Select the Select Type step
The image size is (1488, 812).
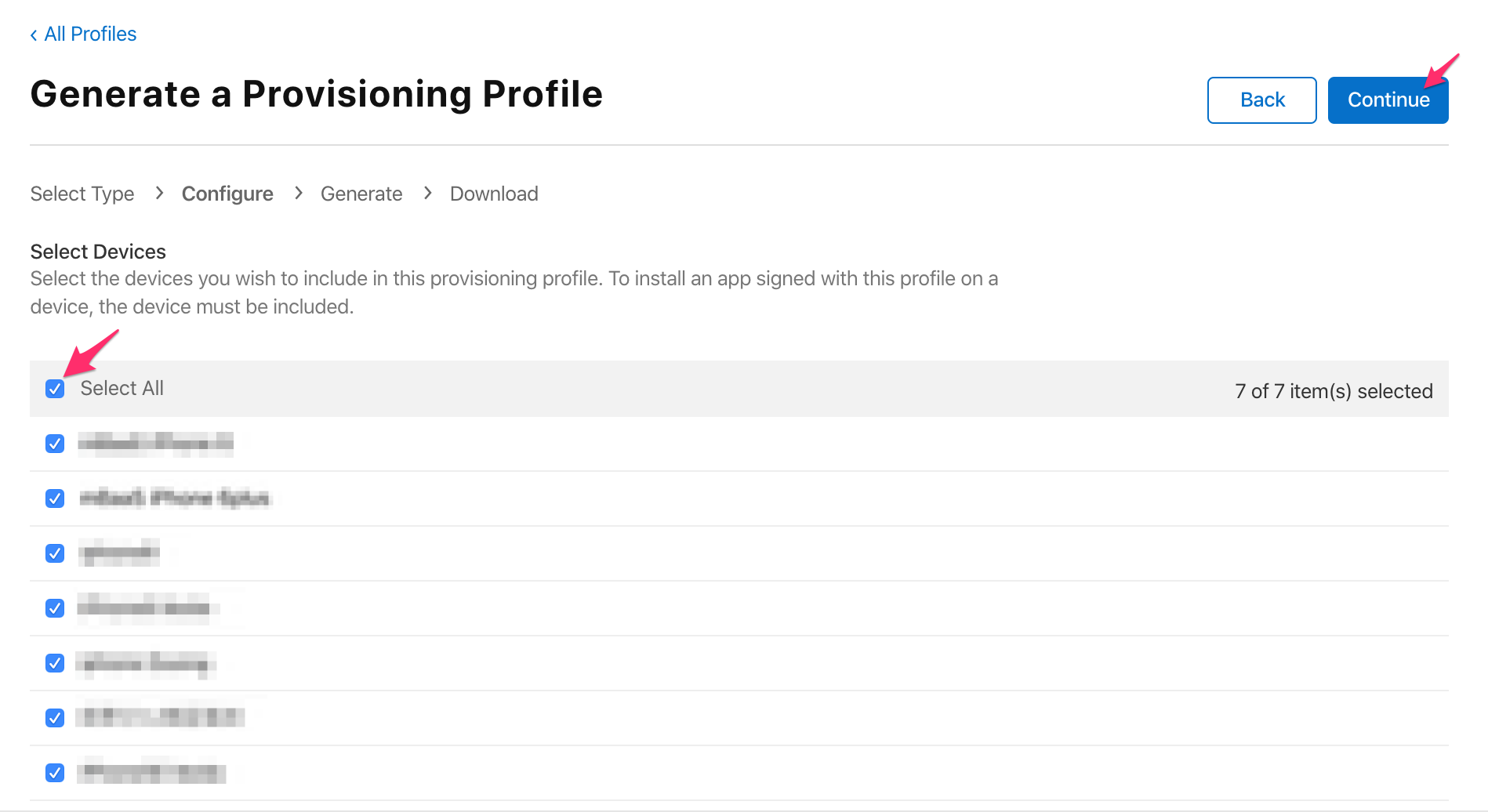point(82,194)
